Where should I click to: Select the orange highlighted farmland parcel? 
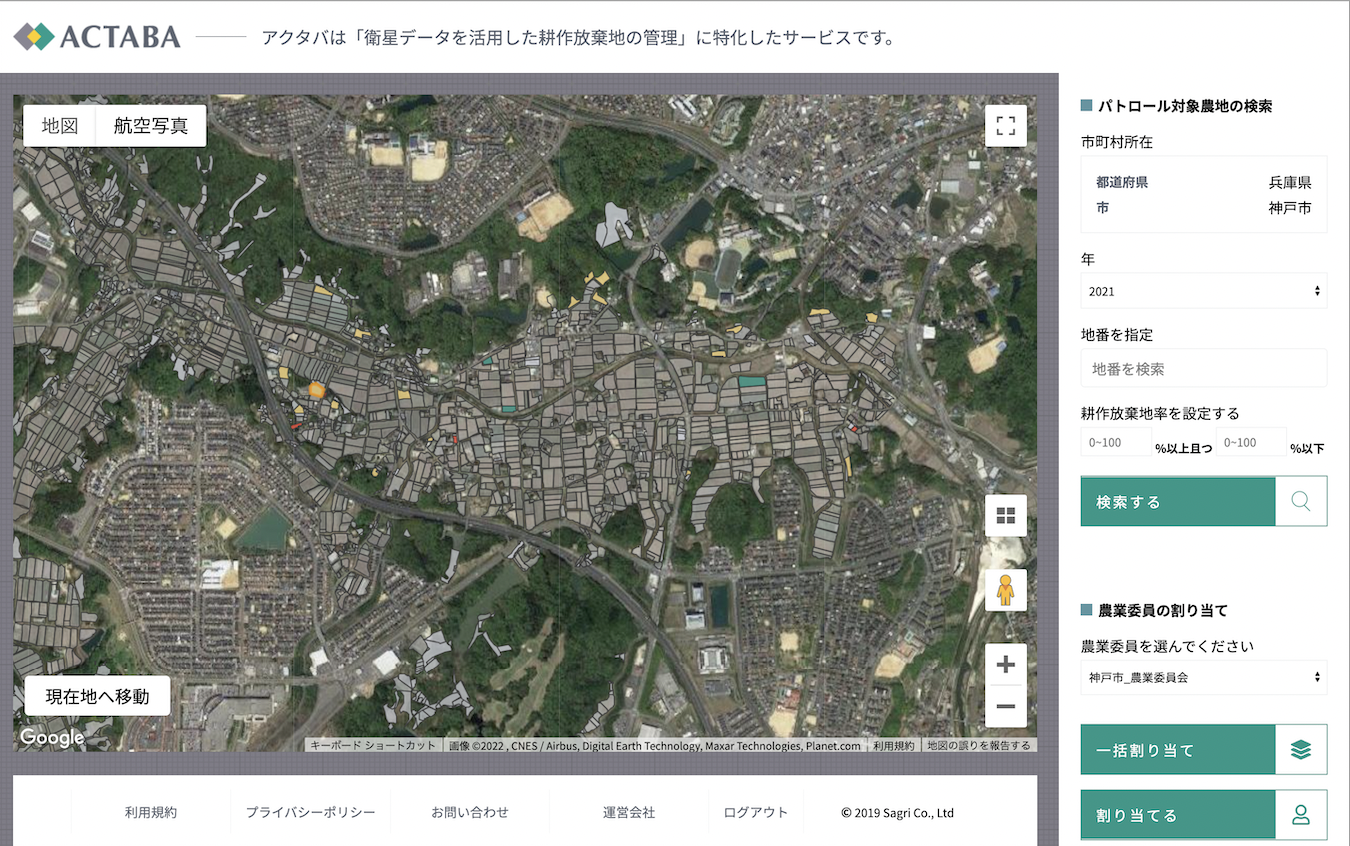pos(317,390)
